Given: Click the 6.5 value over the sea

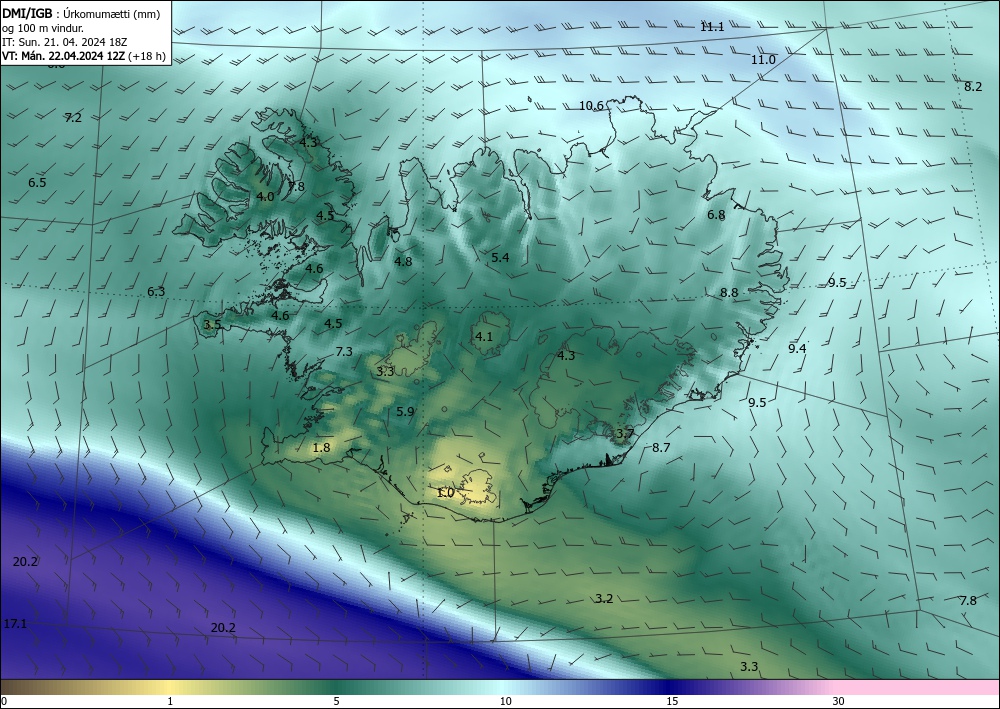Looking at the screenshot, I should tap(37, 182).
